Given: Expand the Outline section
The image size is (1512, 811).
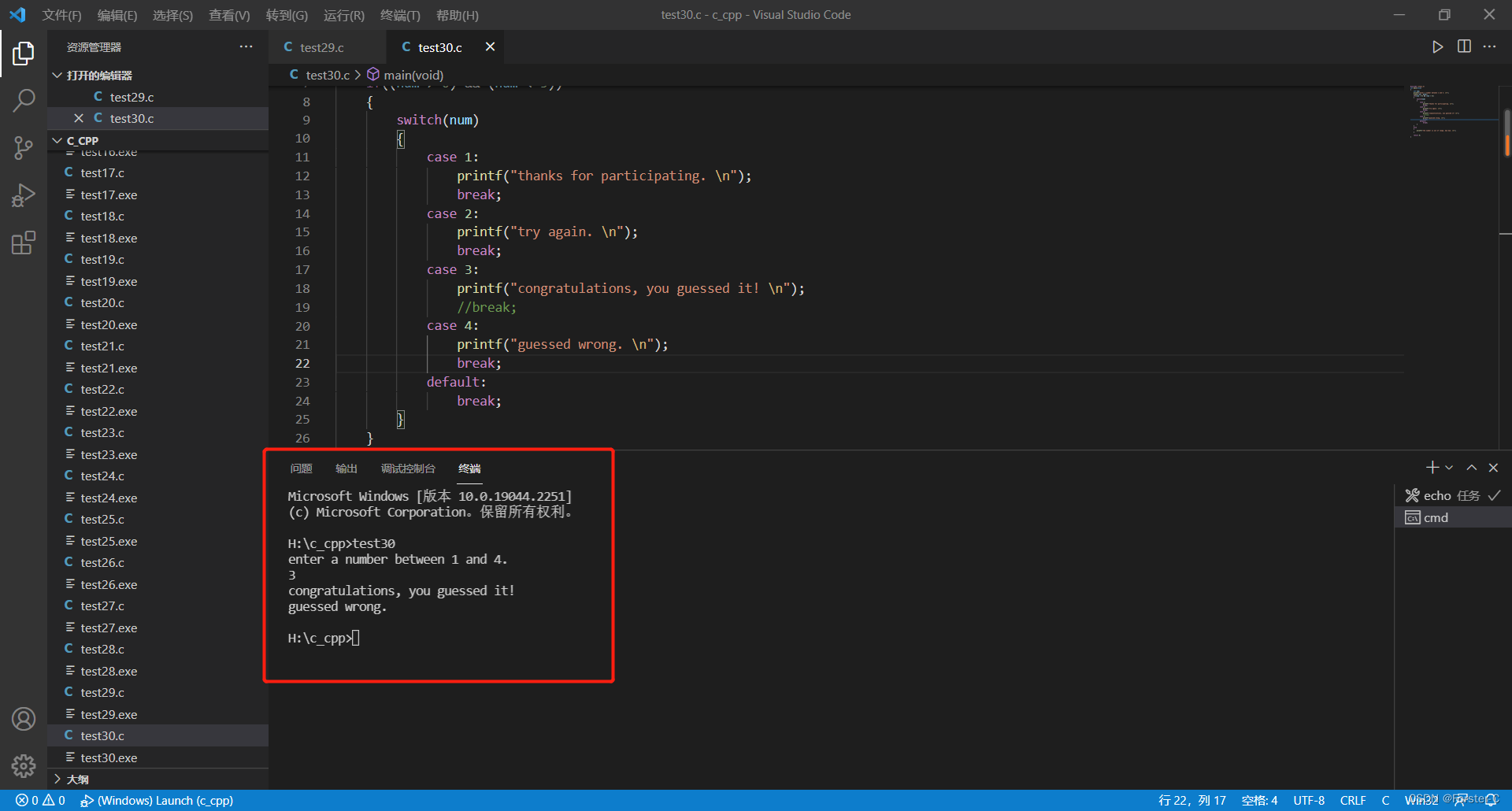Looking at the screenshot, I should click(157, 779).
